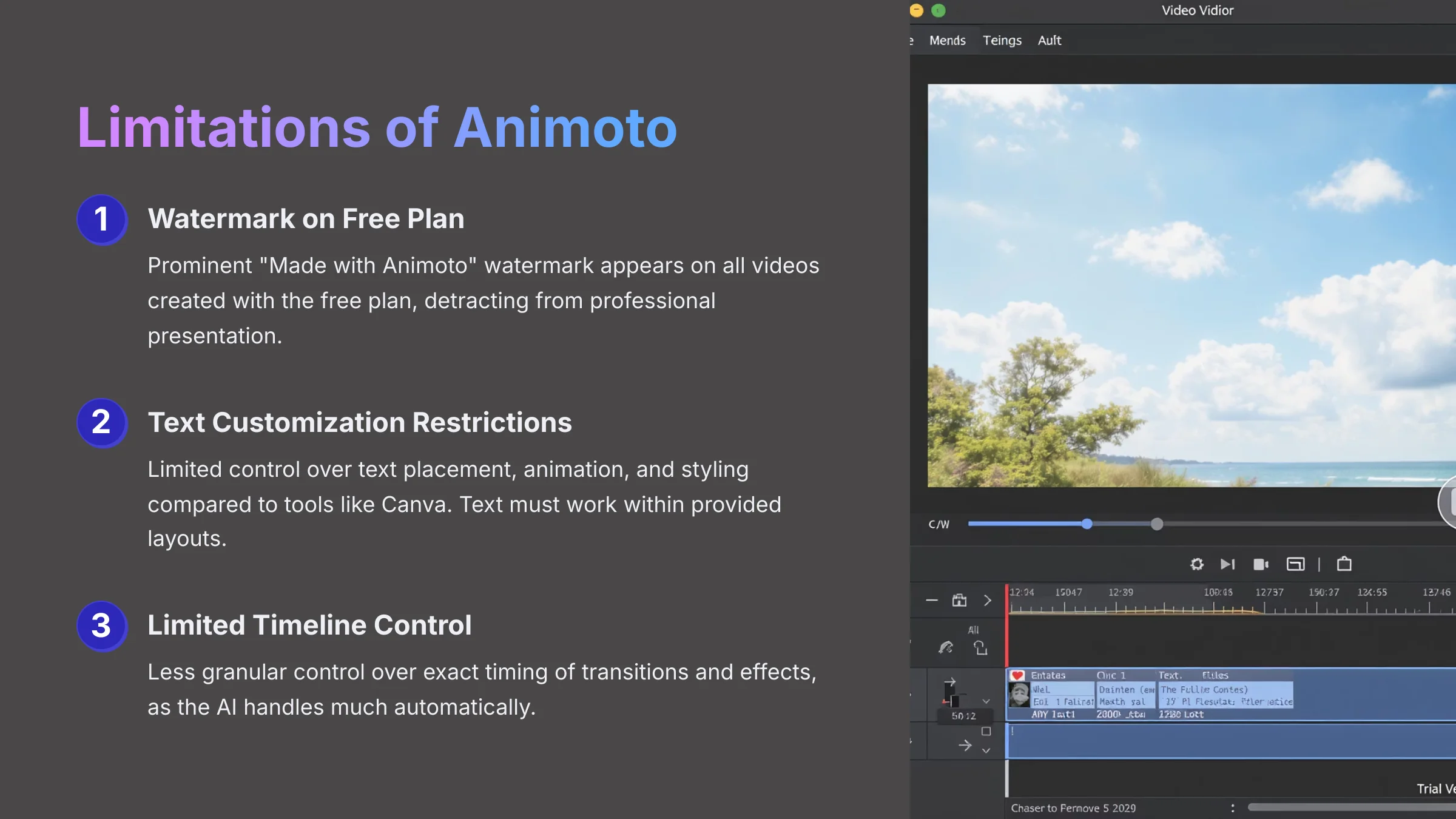Click the minus zoom-out icon above tracks

(932, 600)
